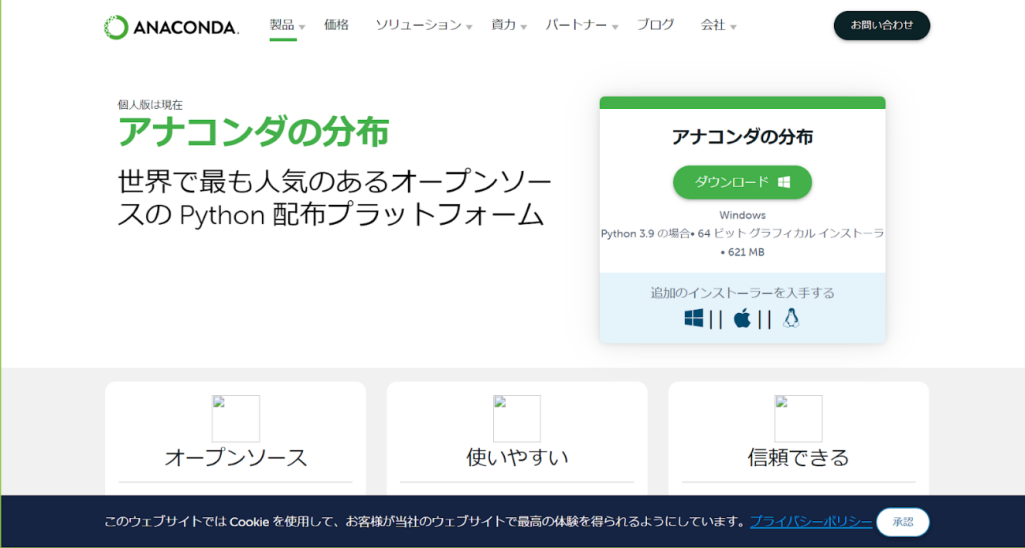Go to the 価格 page
This screenshot has height=548, width=1025.
tap(336, 26)
